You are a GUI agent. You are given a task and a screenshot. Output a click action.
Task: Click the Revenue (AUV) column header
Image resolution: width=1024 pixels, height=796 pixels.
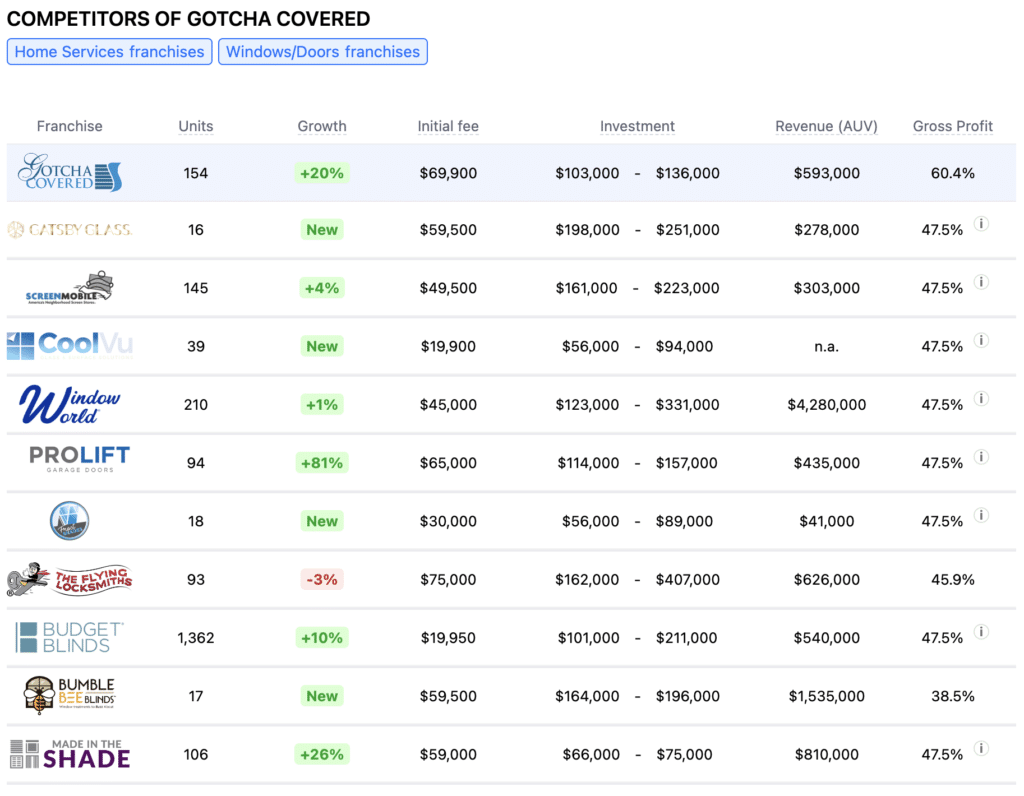click(826, 126)
